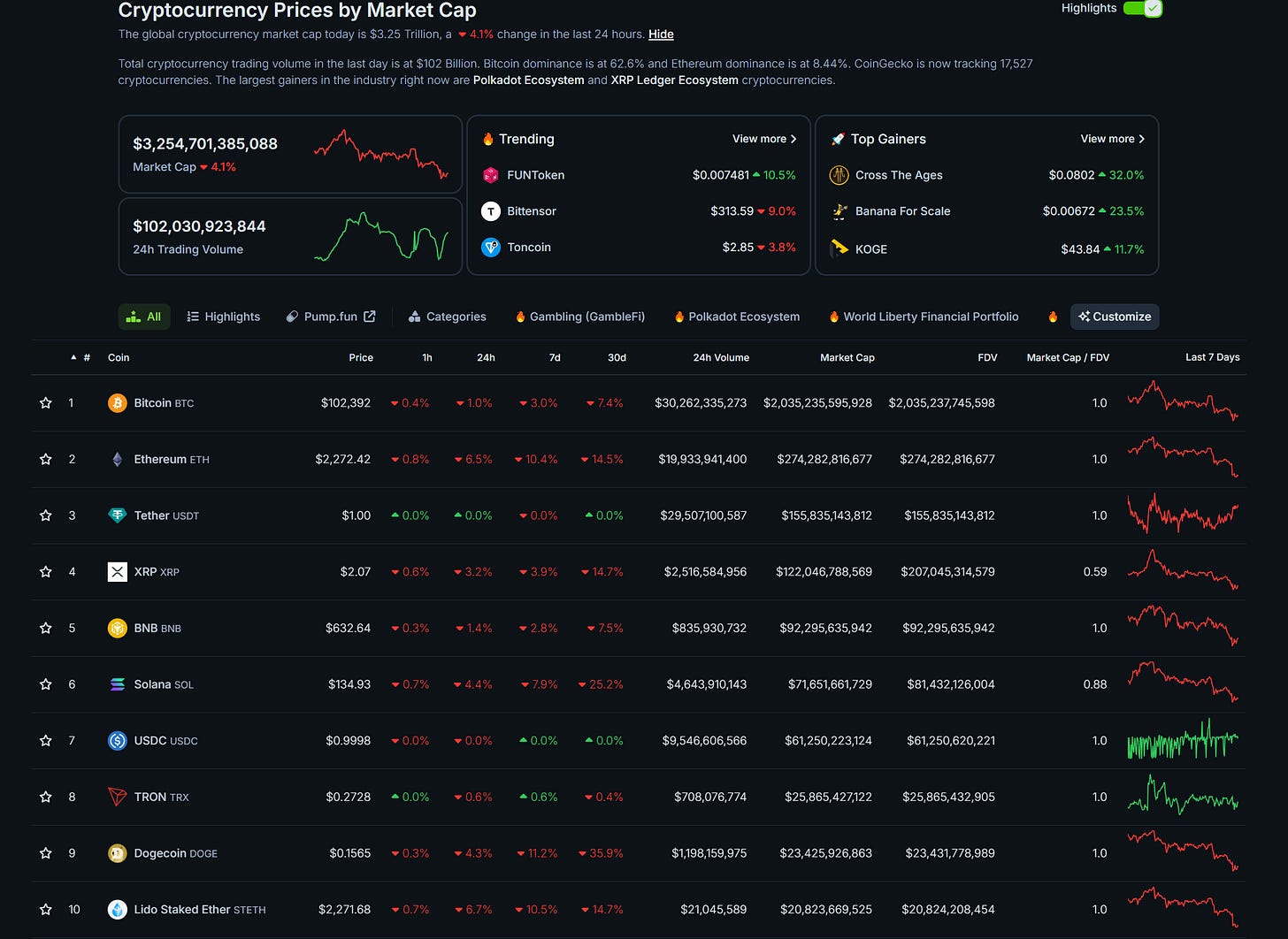Viewport: 1288px width, 939px height.
Task: Click the Trending fire icon
Action: click(x=487, y=139)
